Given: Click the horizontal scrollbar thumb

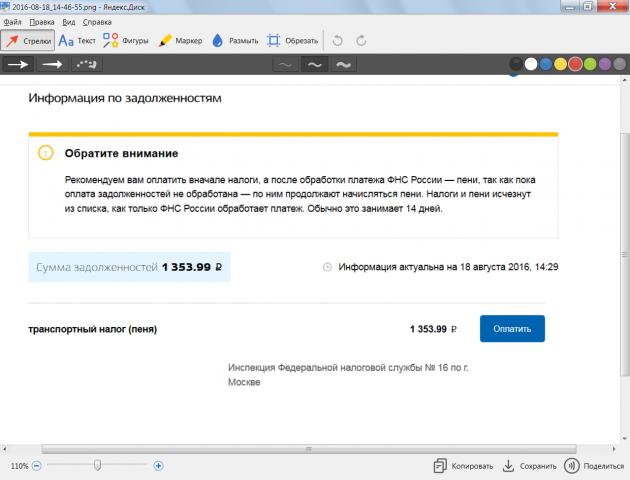Looking at the screenshot, I should [x=309, y=449].
